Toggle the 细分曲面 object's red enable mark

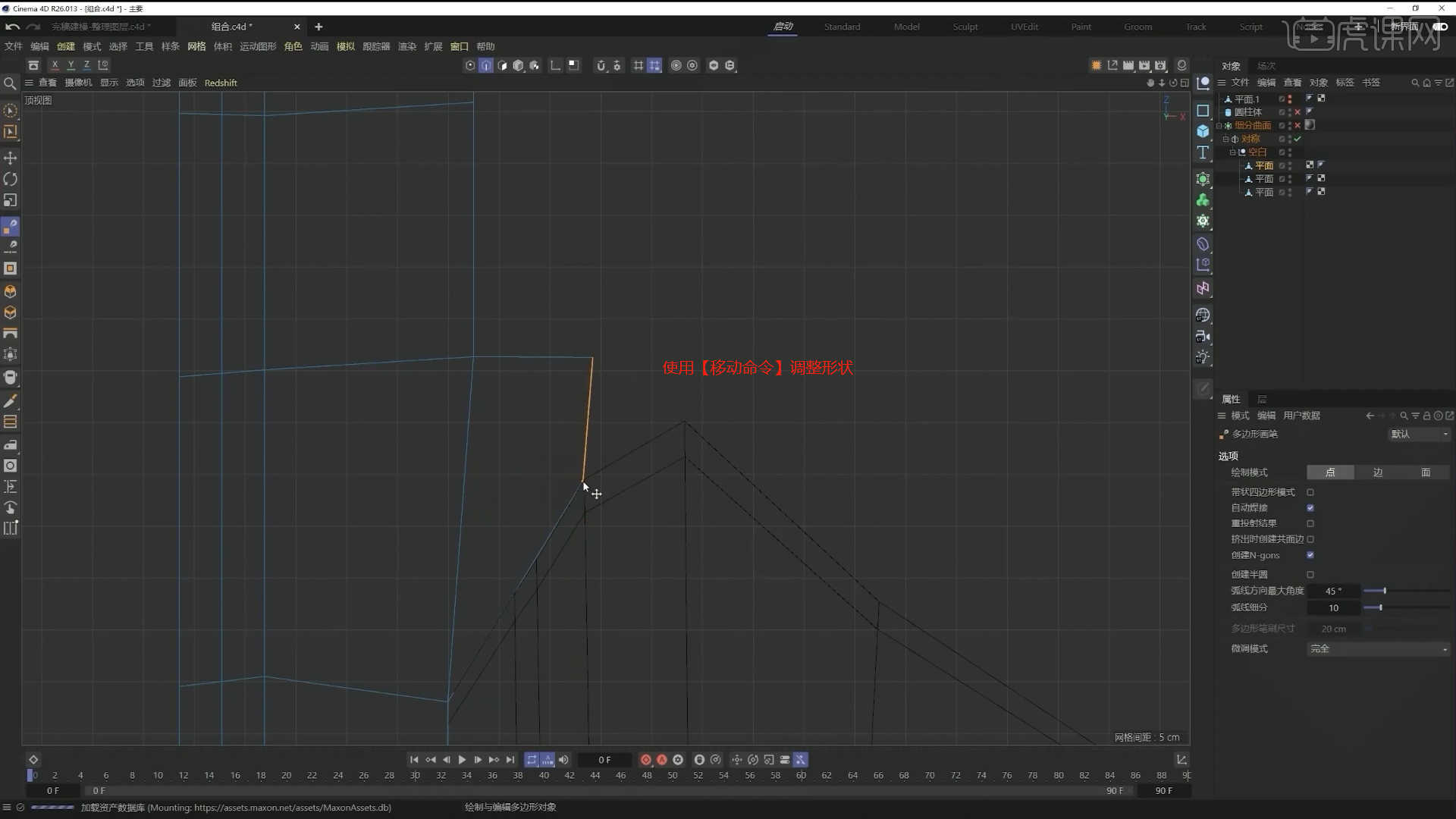click(1298, 125)
